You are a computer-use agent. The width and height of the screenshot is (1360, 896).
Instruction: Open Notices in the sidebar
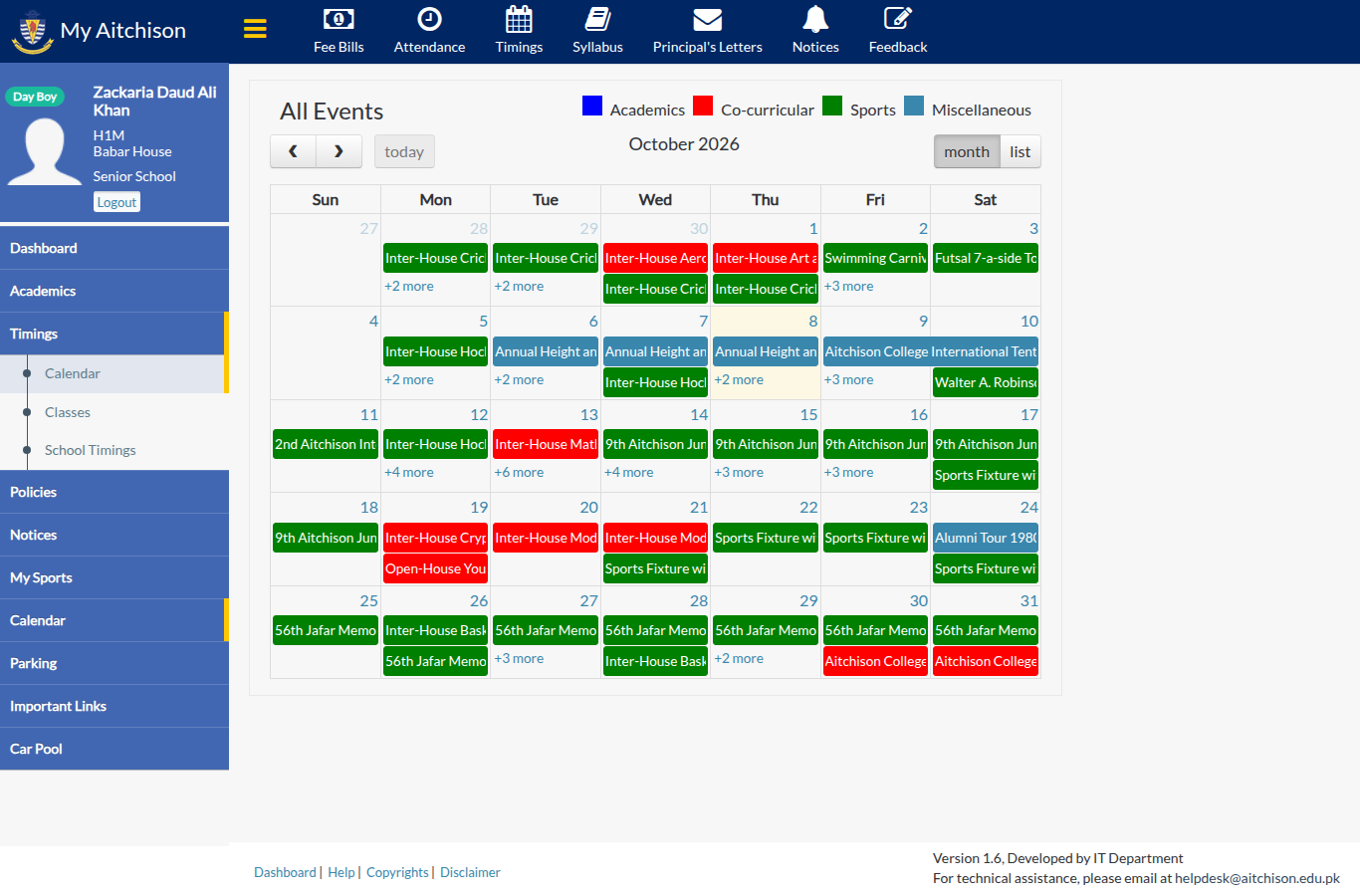pos(114,535)
